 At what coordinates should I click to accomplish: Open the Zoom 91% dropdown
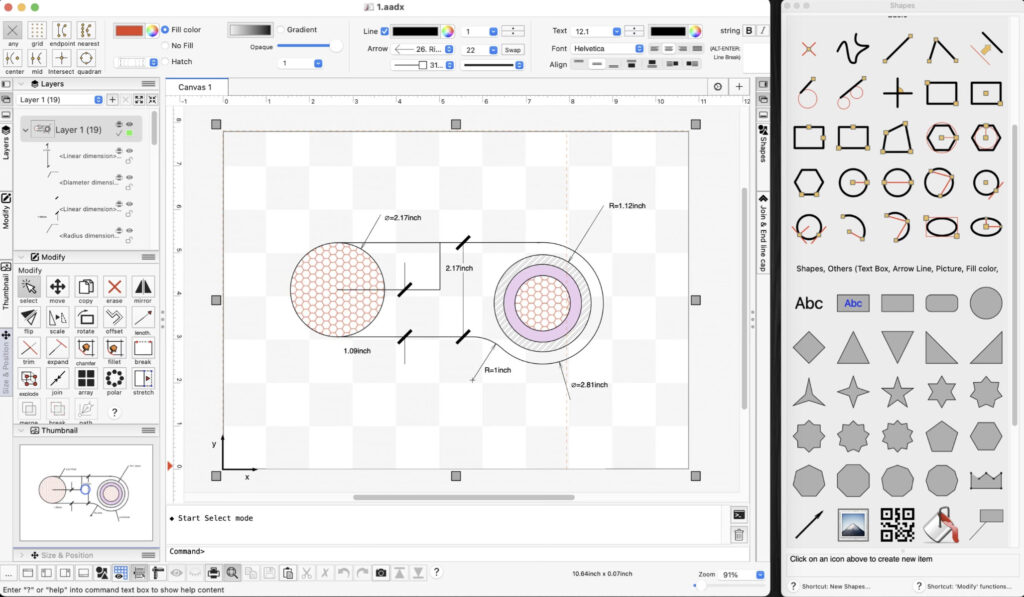coord(760,575)
